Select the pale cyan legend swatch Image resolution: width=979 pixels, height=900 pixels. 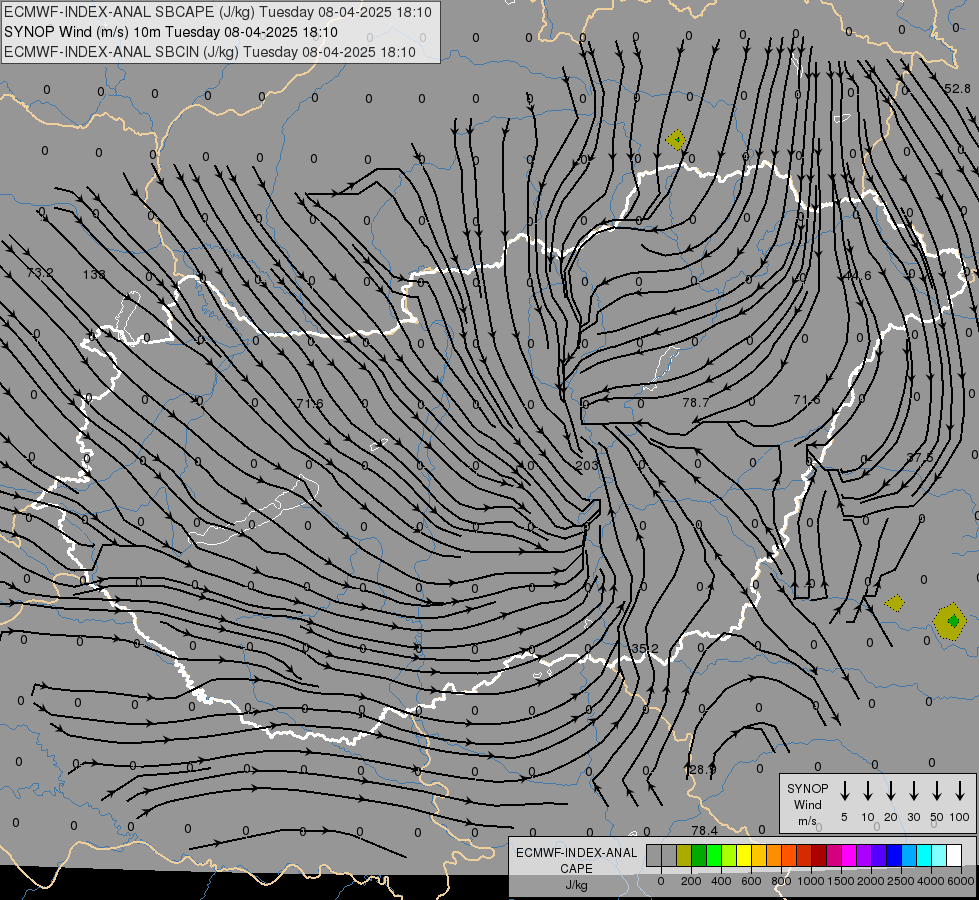point(938,855)
